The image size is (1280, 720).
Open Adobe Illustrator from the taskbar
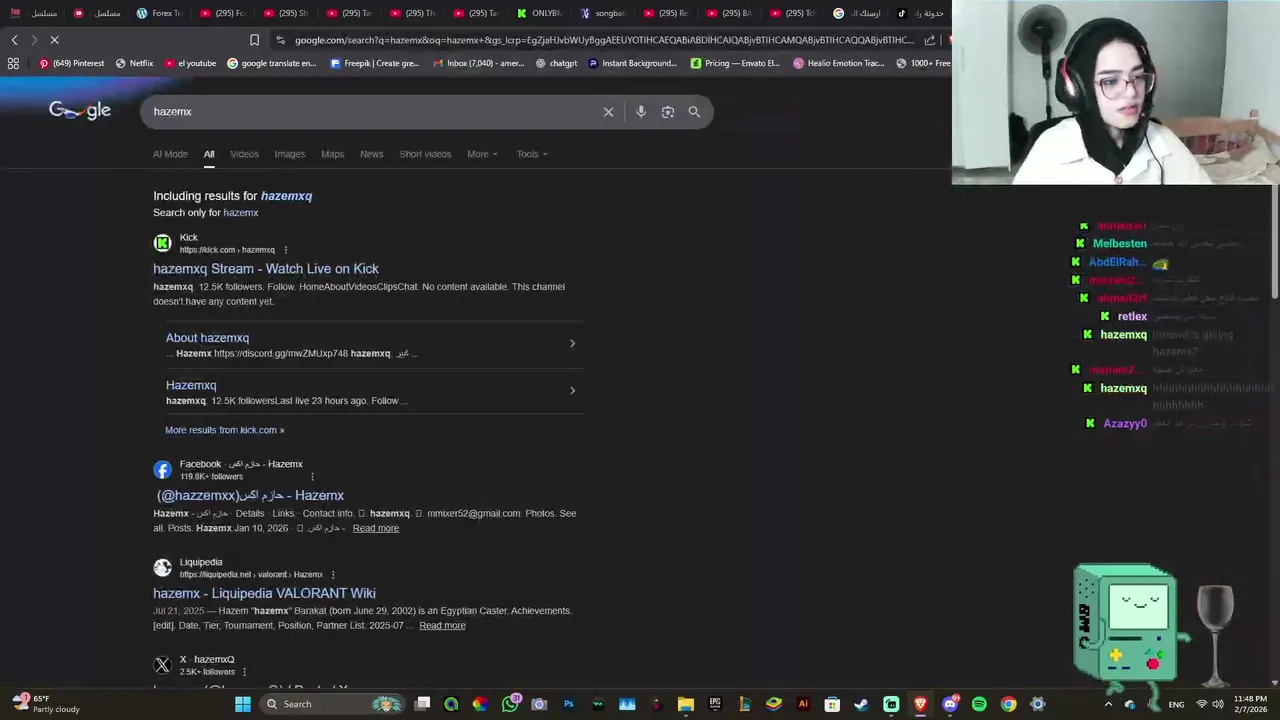(803, 704)
